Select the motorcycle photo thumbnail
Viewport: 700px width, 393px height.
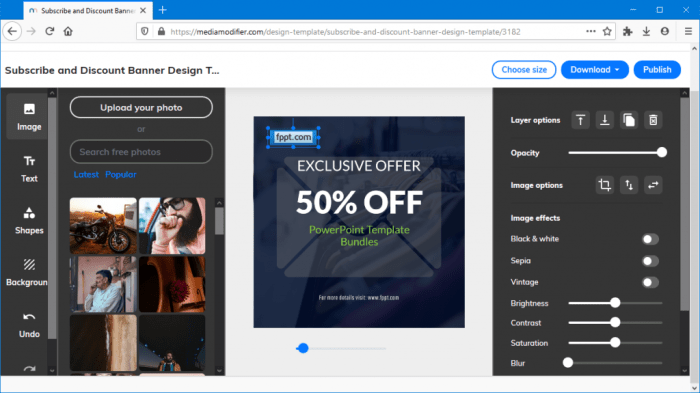pyautogui.click(x=103, y=226)
